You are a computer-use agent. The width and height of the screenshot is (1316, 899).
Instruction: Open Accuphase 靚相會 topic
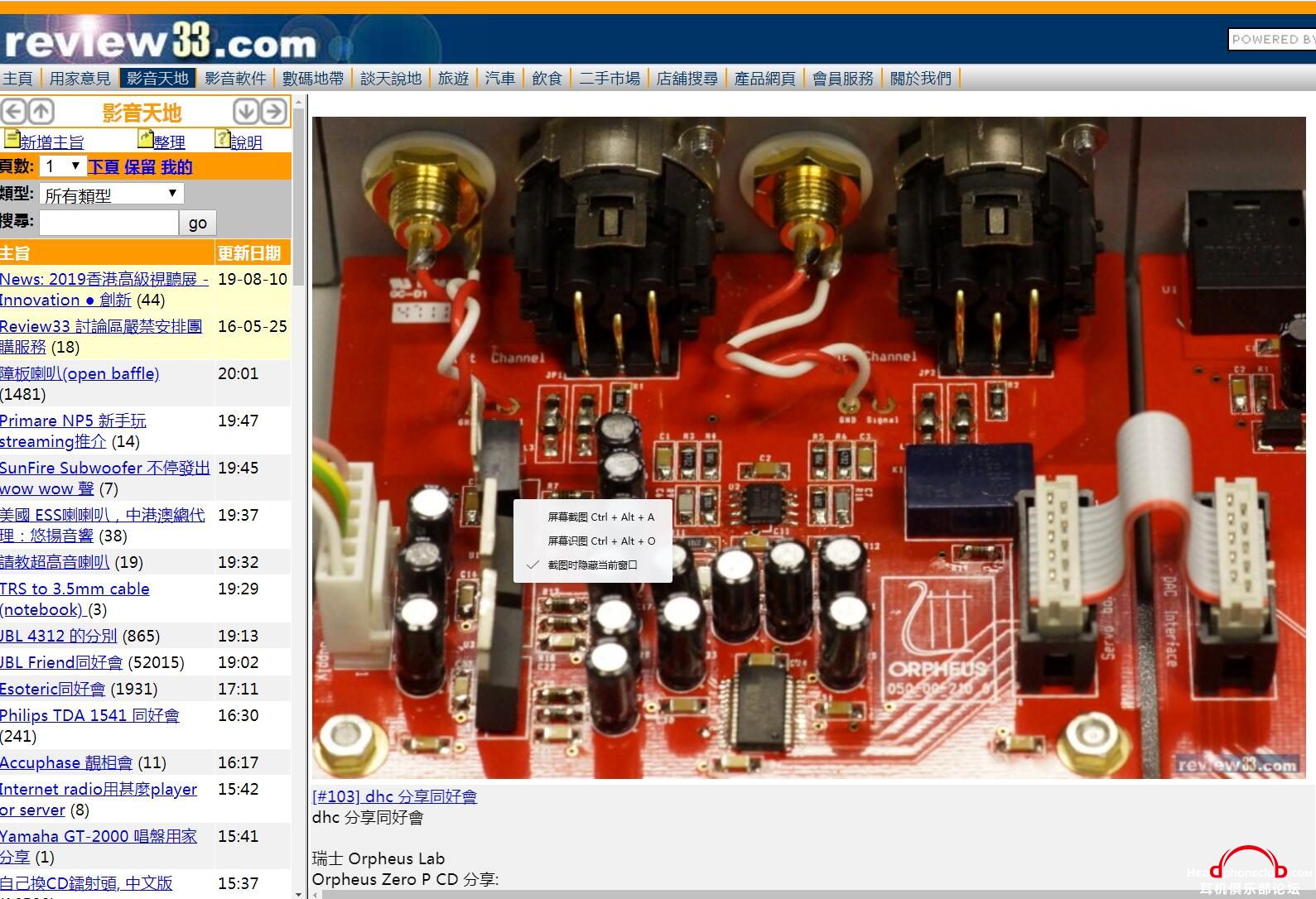click(66, 762)
